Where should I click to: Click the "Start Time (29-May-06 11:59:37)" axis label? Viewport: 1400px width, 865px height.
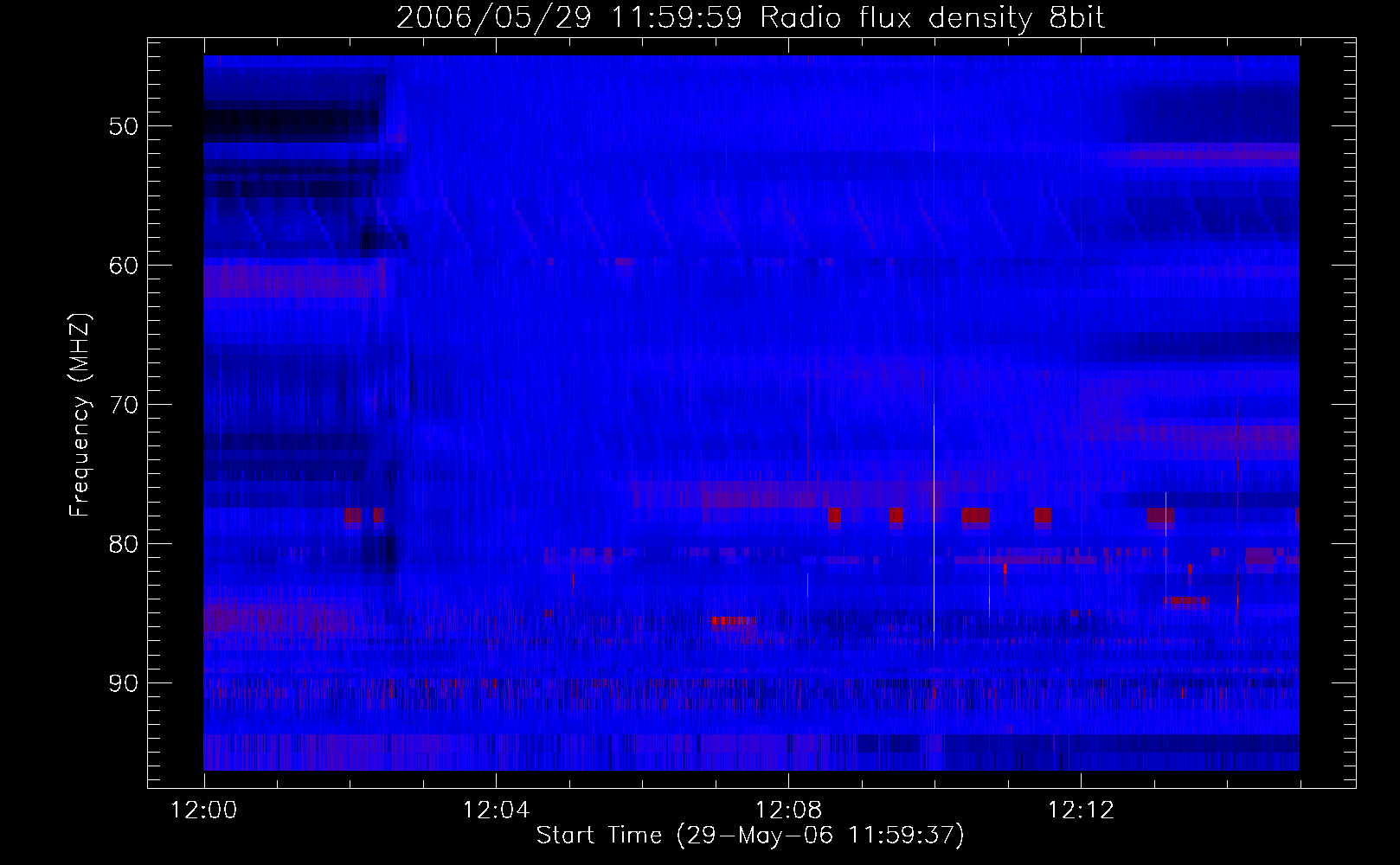(750, 836)
